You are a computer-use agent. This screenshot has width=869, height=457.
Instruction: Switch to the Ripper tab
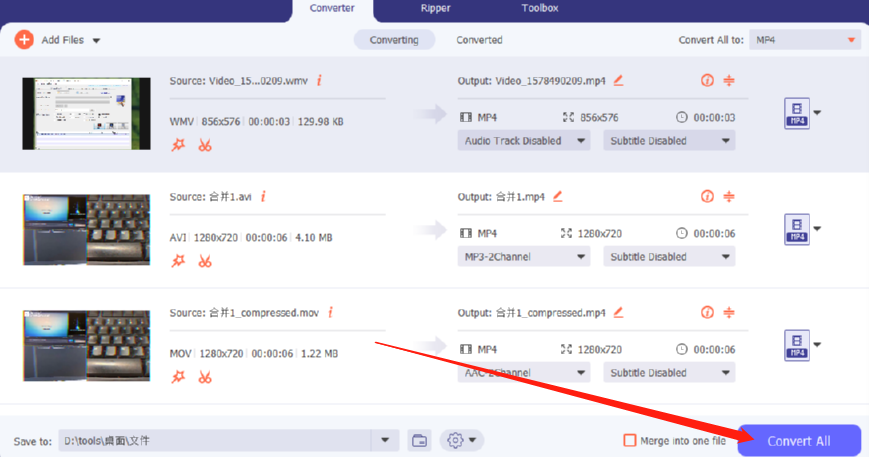click(x=436, y=8)
